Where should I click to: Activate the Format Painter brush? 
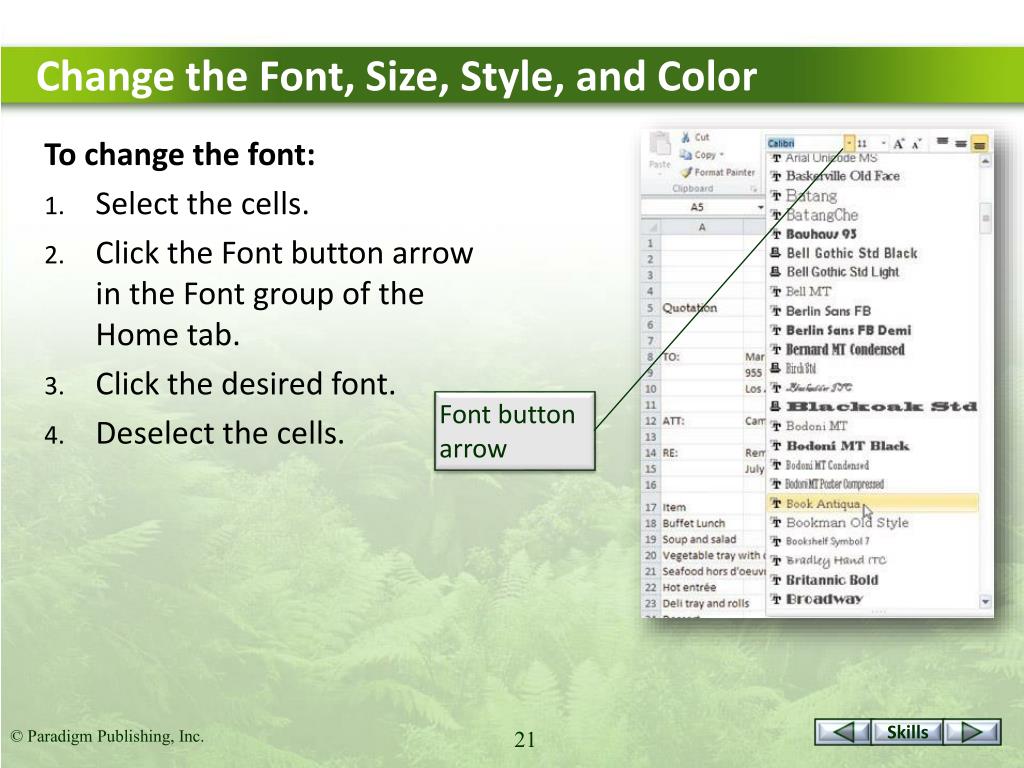686,172
